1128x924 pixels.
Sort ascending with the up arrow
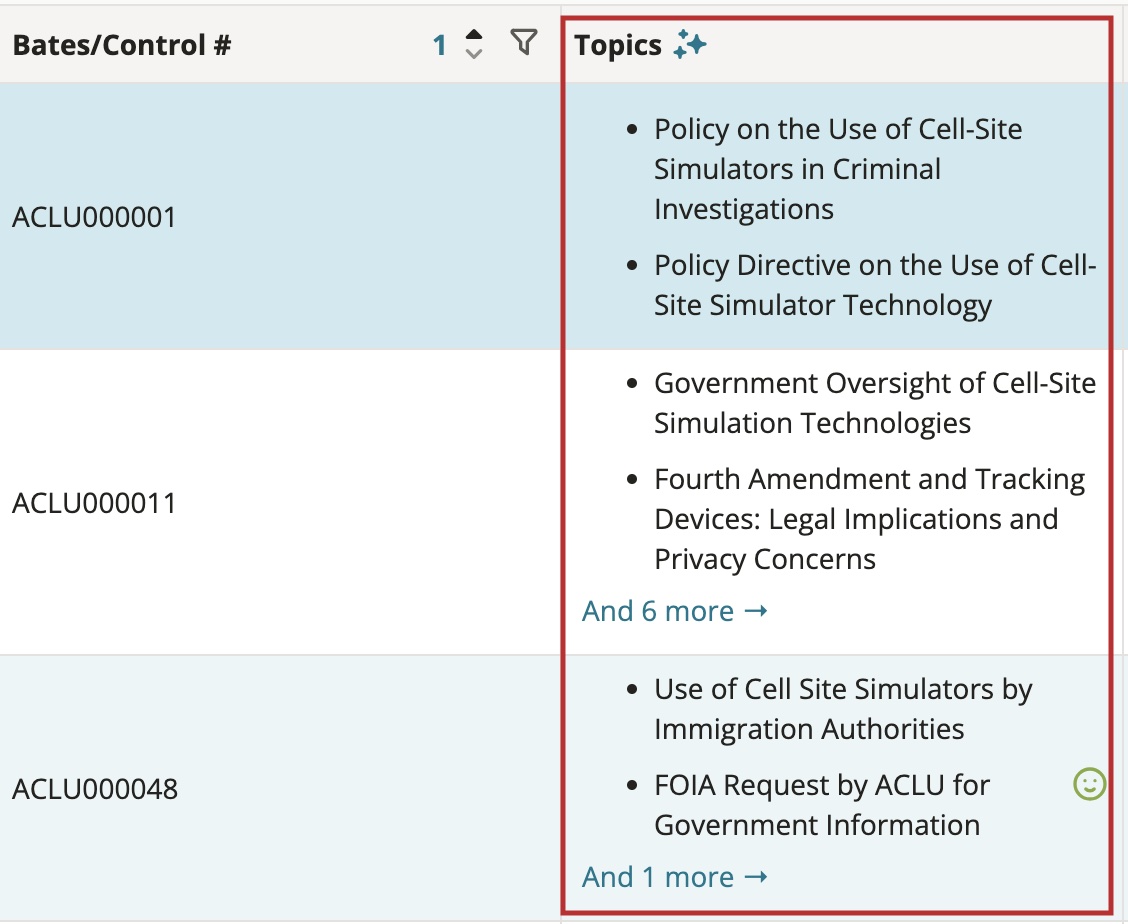(x=473, y=35)
